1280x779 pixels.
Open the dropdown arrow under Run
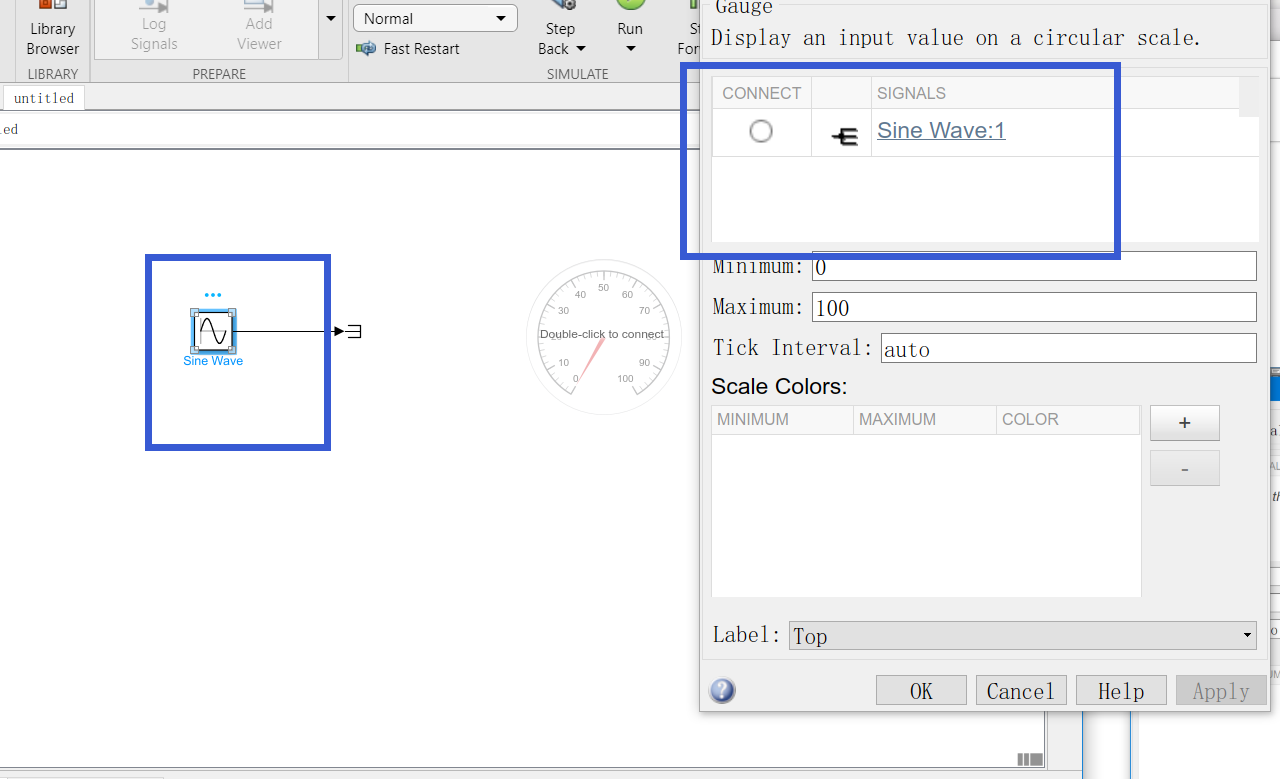click(x=630, y=49)
